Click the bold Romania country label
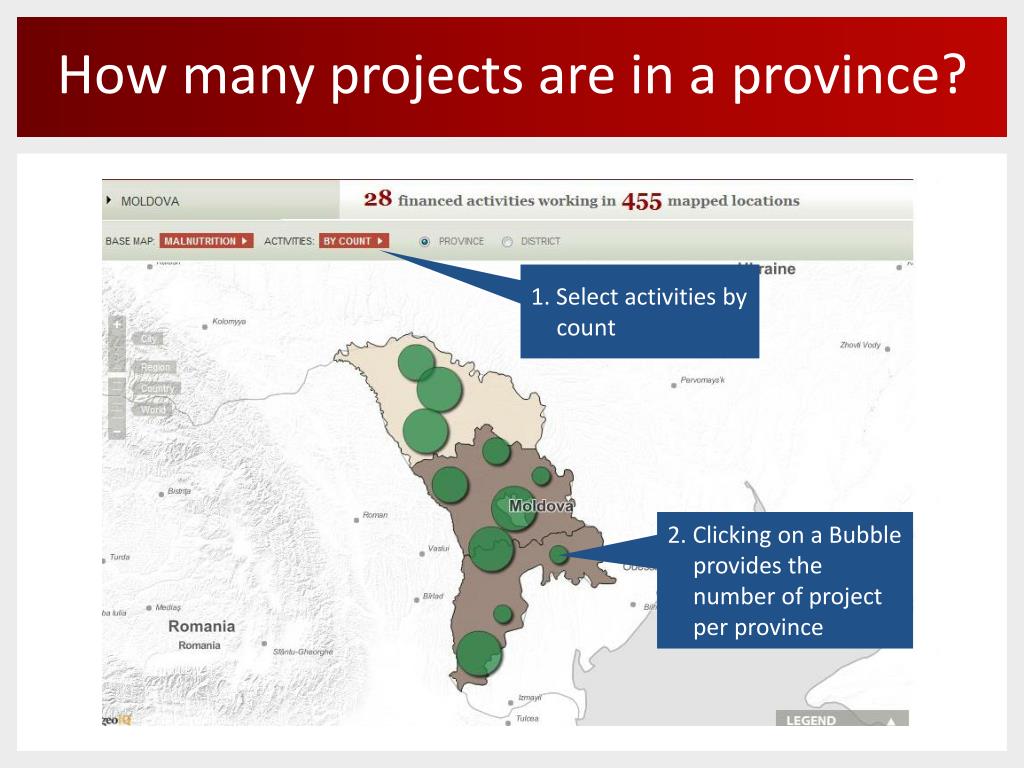The image size is (1024, 768). coord(201,626)
